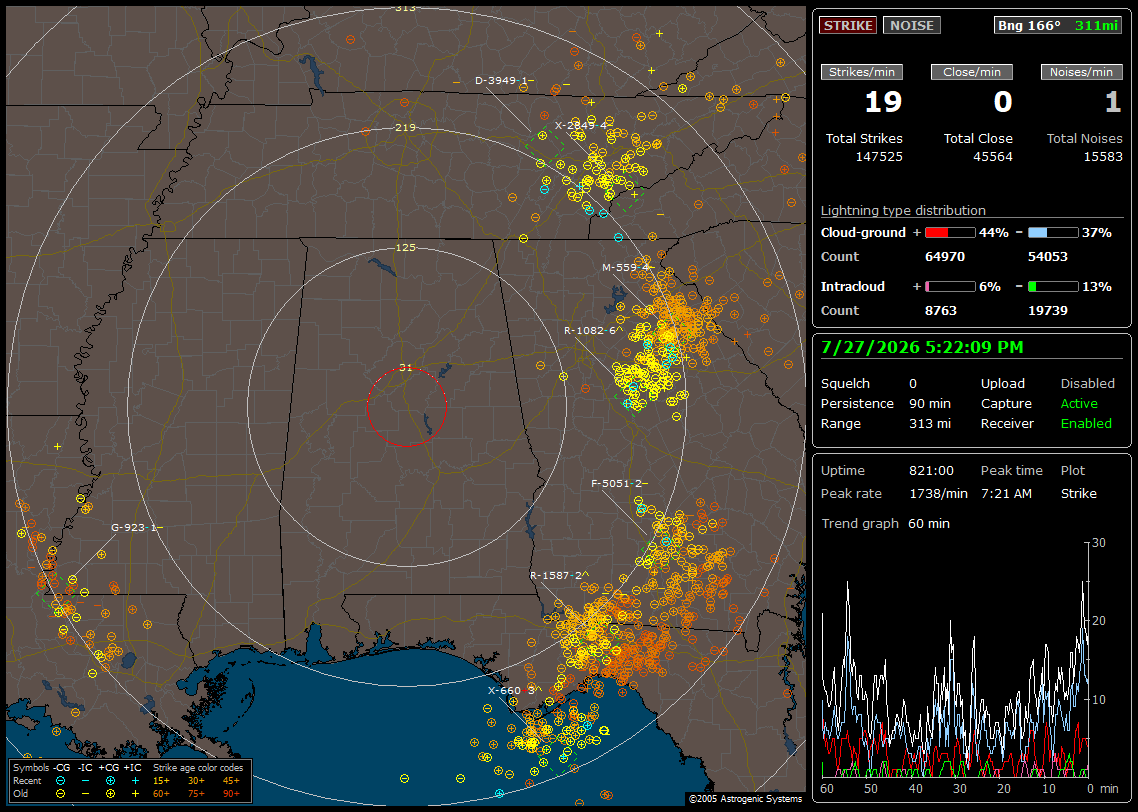
Task: Click the Upload status Disabled
Action: (x=1087, y=384)
